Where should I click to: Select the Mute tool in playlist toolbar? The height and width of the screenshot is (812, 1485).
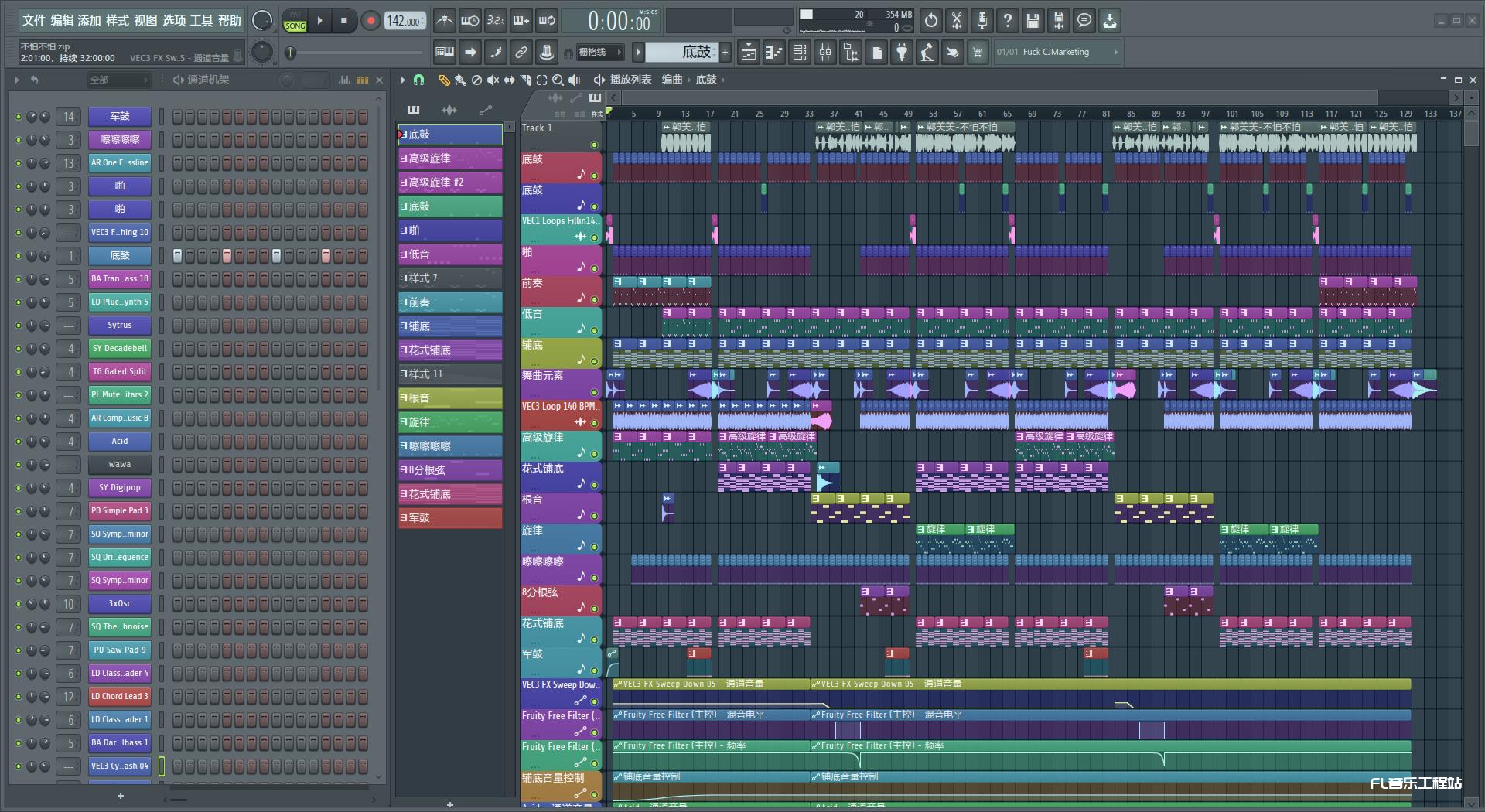493,80
